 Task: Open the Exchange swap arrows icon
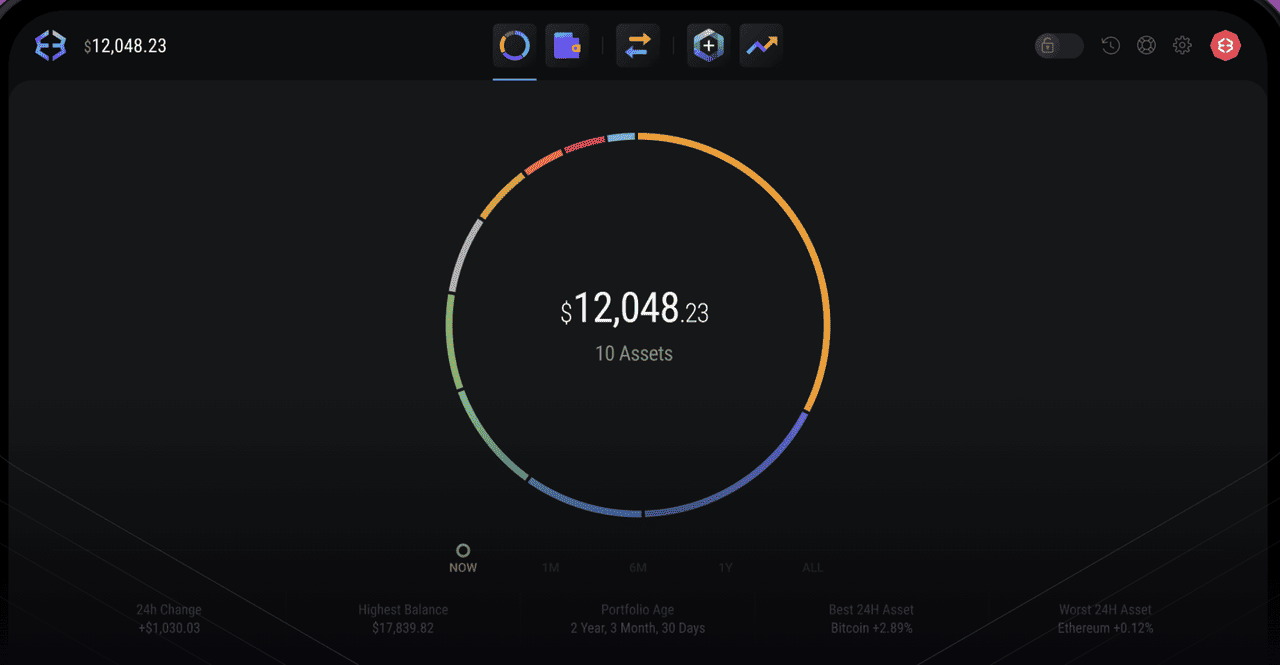[x=638, y=46]
